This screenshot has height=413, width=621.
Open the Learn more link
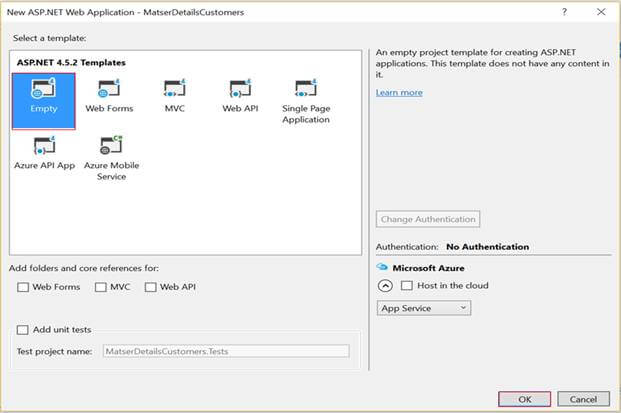[399, 93]
